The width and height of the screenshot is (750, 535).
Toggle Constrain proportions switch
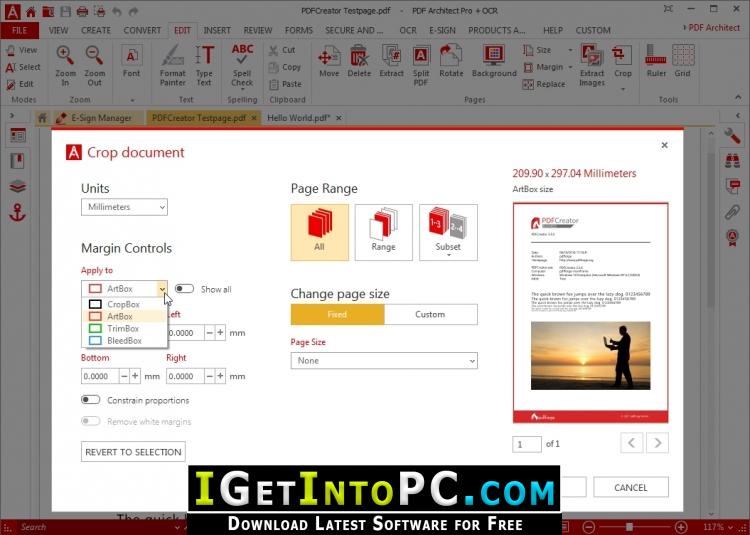(90, 400)
